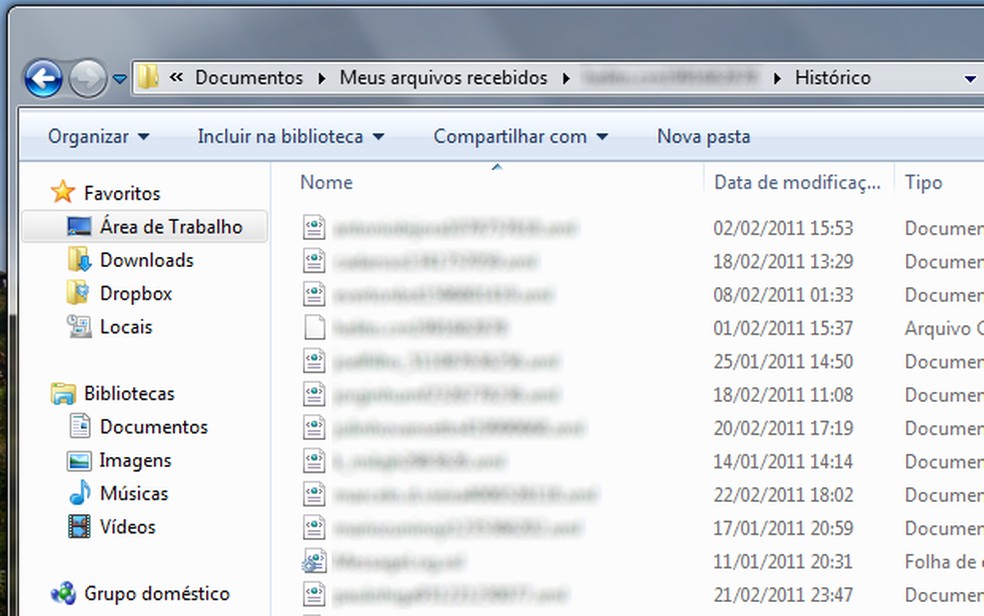Open the Vídeos library
This screenshot has height=616, width=984.
coord(127,527)
